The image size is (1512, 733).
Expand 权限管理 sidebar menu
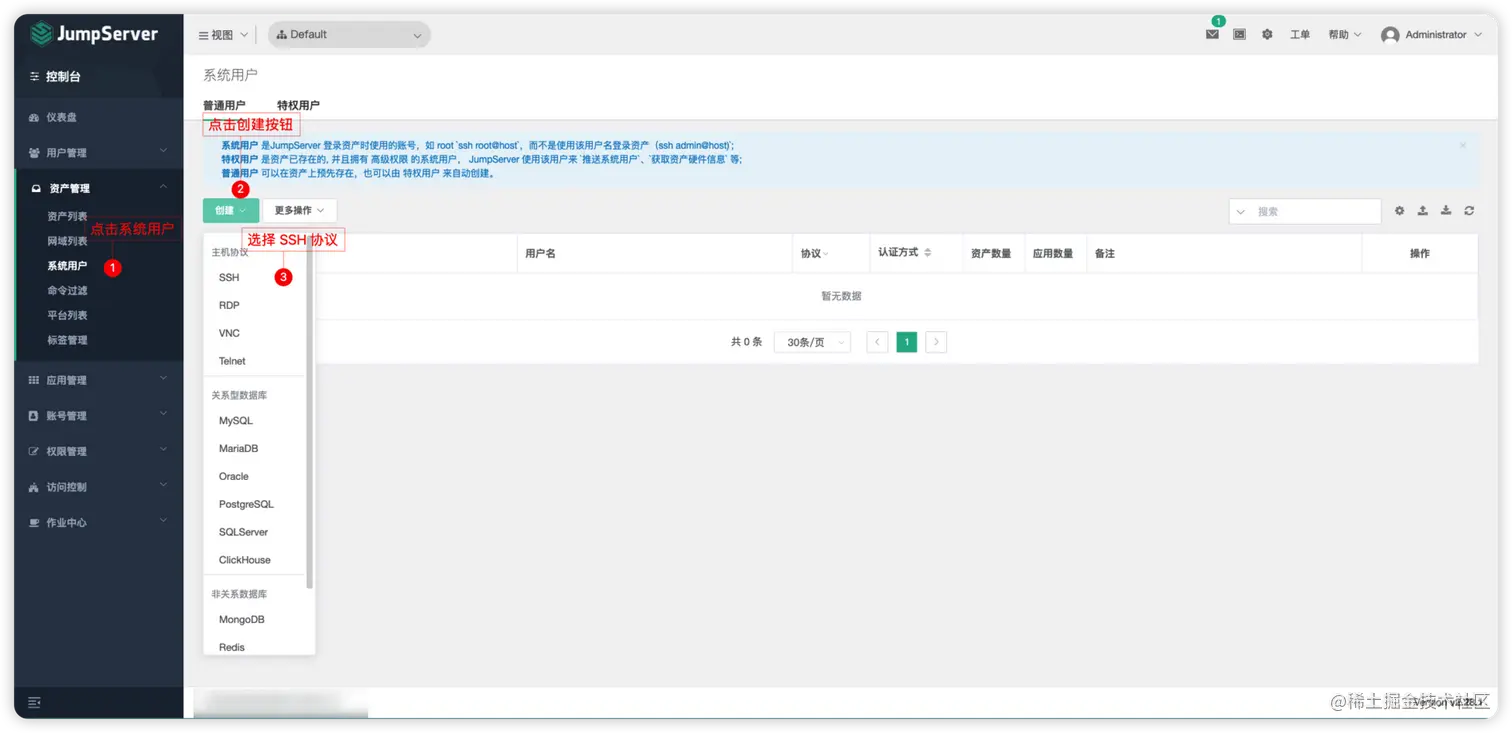pos(99,452)
